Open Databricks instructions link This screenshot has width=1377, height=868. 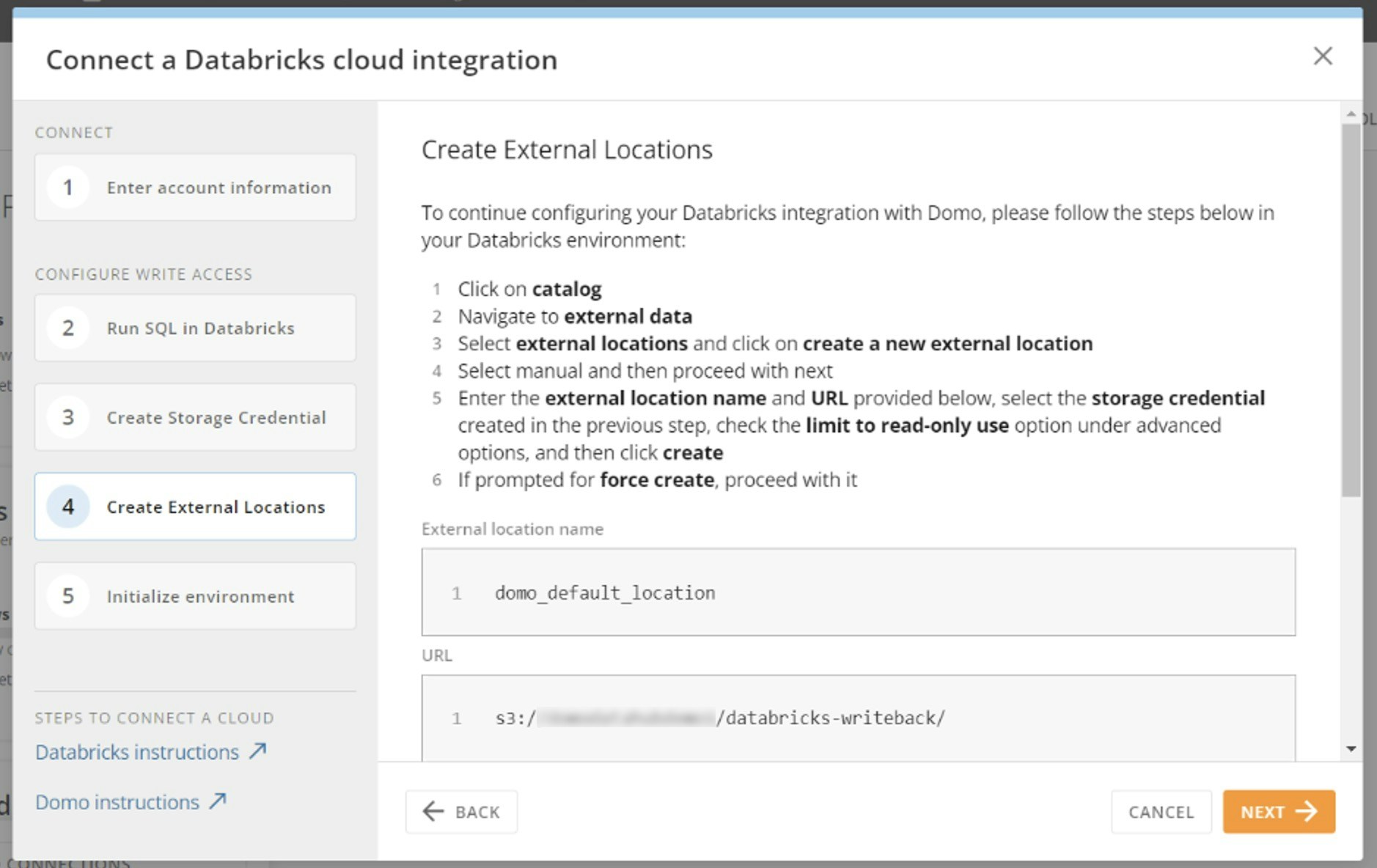point(137,752)
